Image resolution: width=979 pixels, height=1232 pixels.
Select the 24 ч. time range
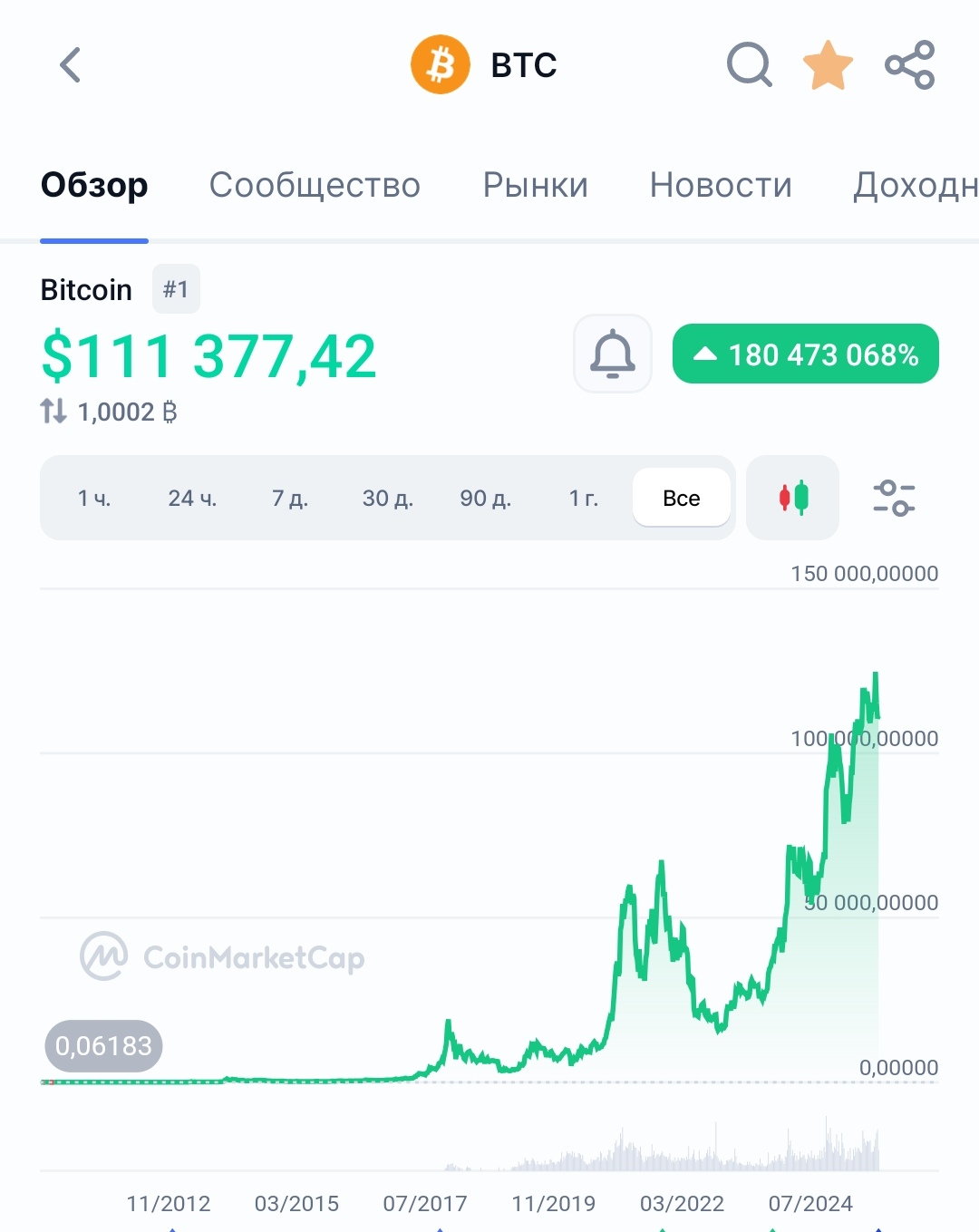click(192, 498)
